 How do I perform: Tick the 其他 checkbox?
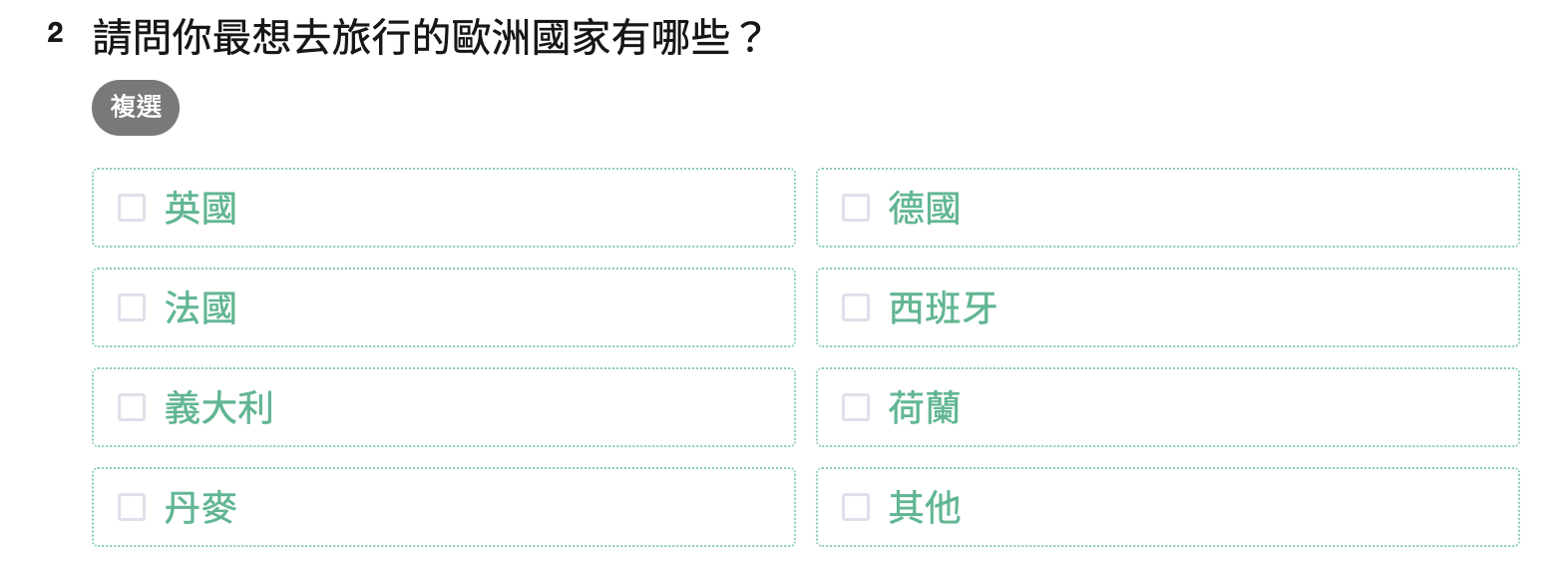856,507
